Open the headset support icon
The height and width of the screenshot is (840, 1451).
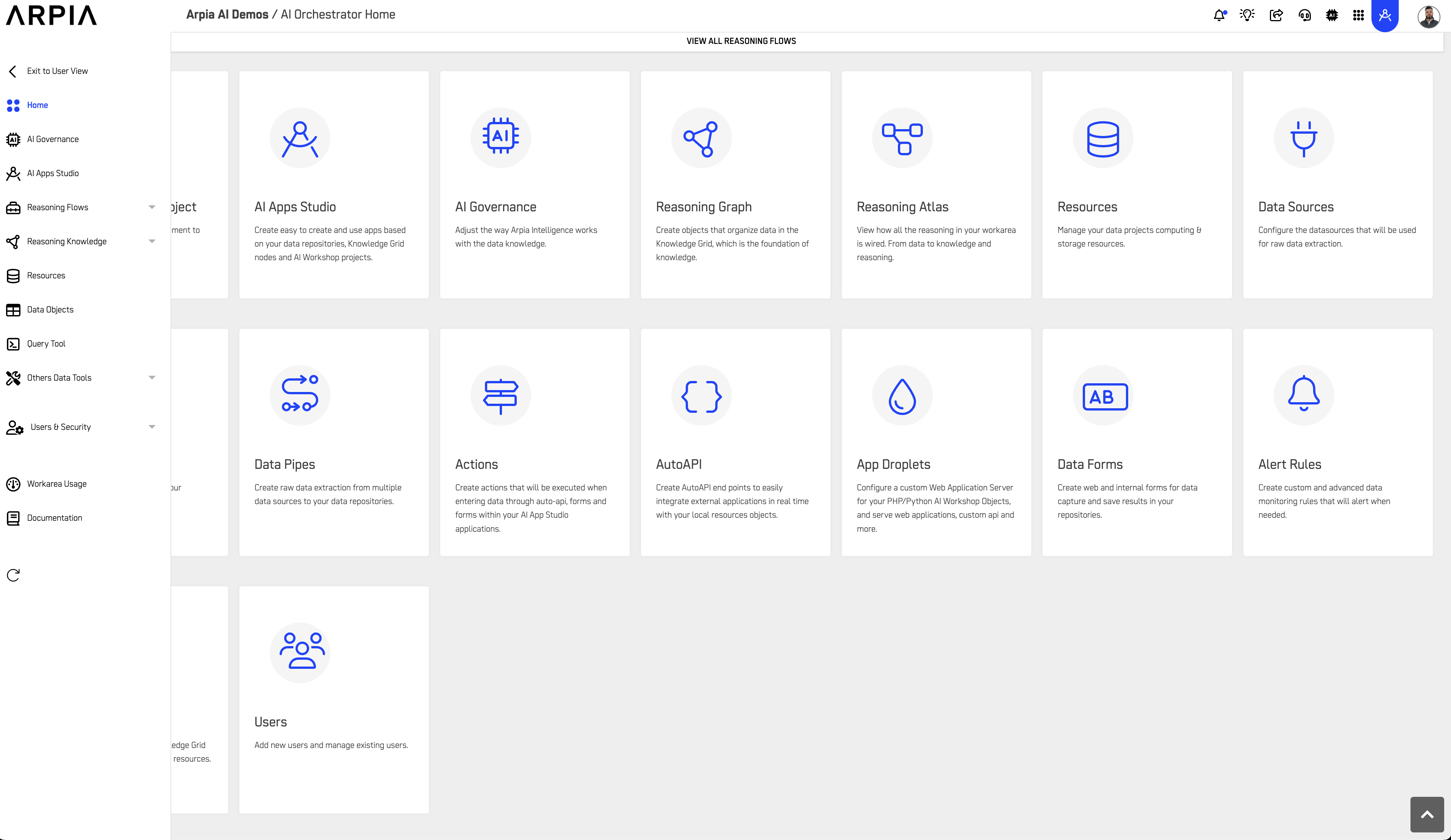(x=1305, y=16)
